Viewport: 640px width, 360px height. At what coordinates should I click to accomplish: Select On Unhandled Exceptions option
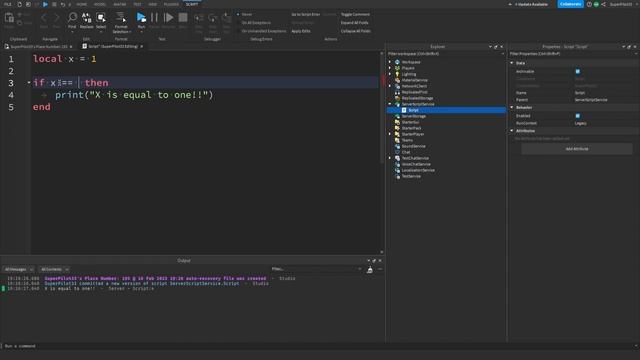(262, 31)
